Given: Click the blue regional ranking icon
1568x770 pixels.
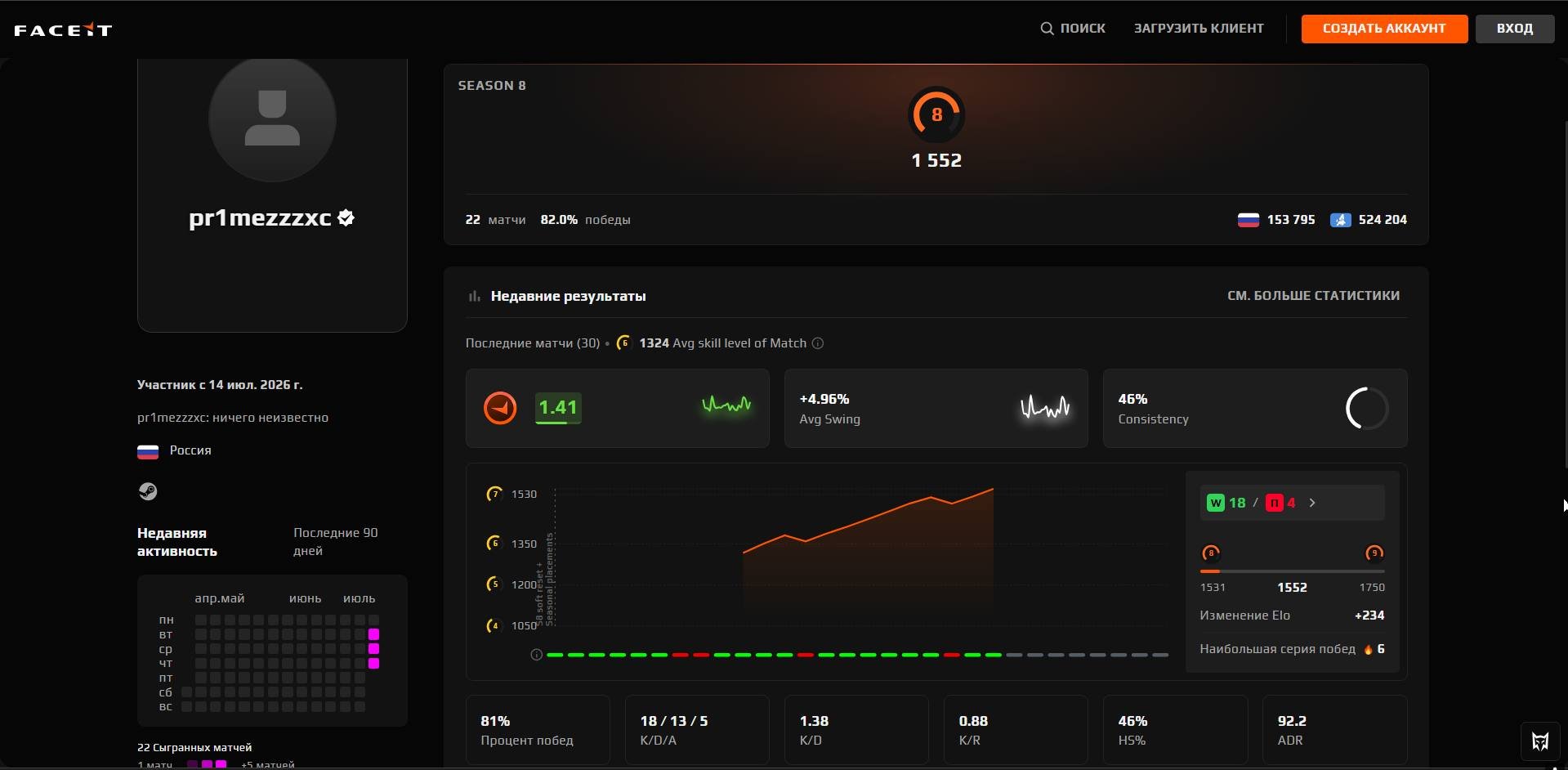Looking at the screenshot, I should [x=1340, y=220].
